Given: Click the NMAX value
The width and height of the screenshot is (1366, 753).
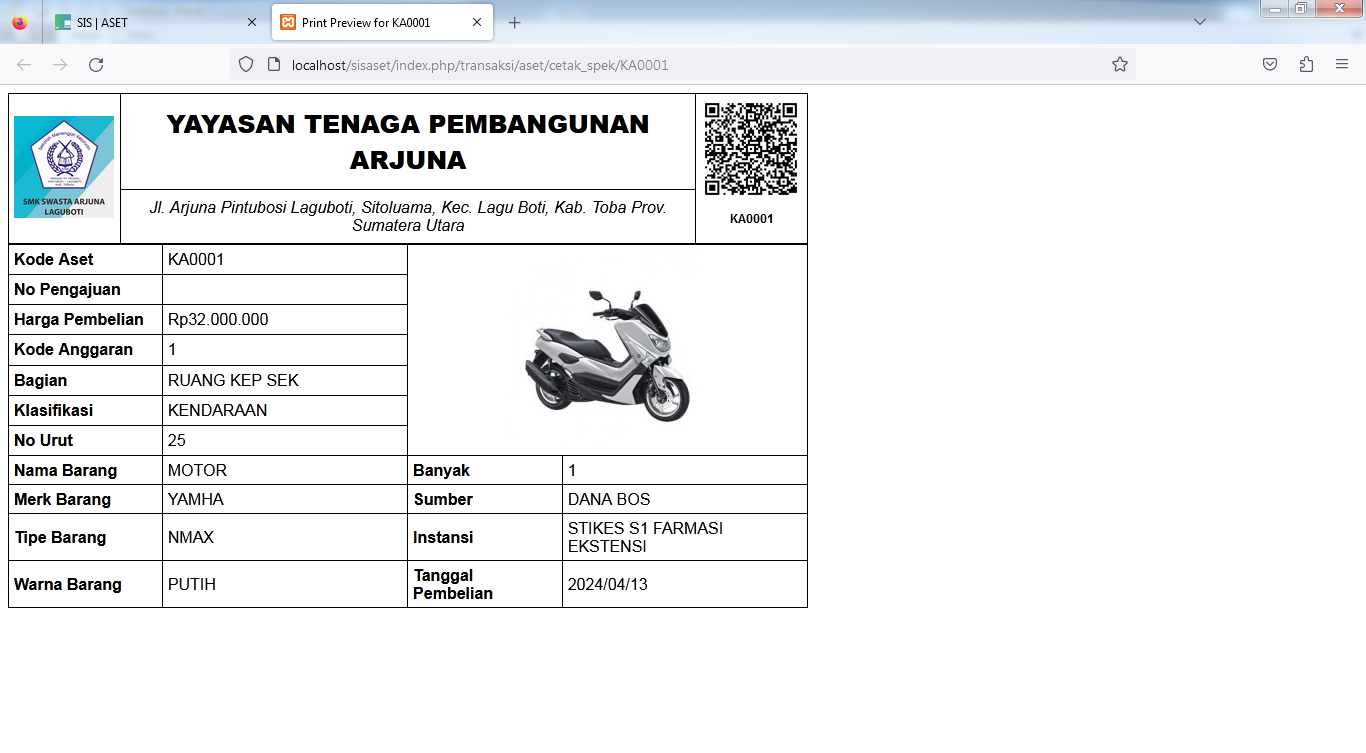Looking at the screenshot, I should point(191,538).
